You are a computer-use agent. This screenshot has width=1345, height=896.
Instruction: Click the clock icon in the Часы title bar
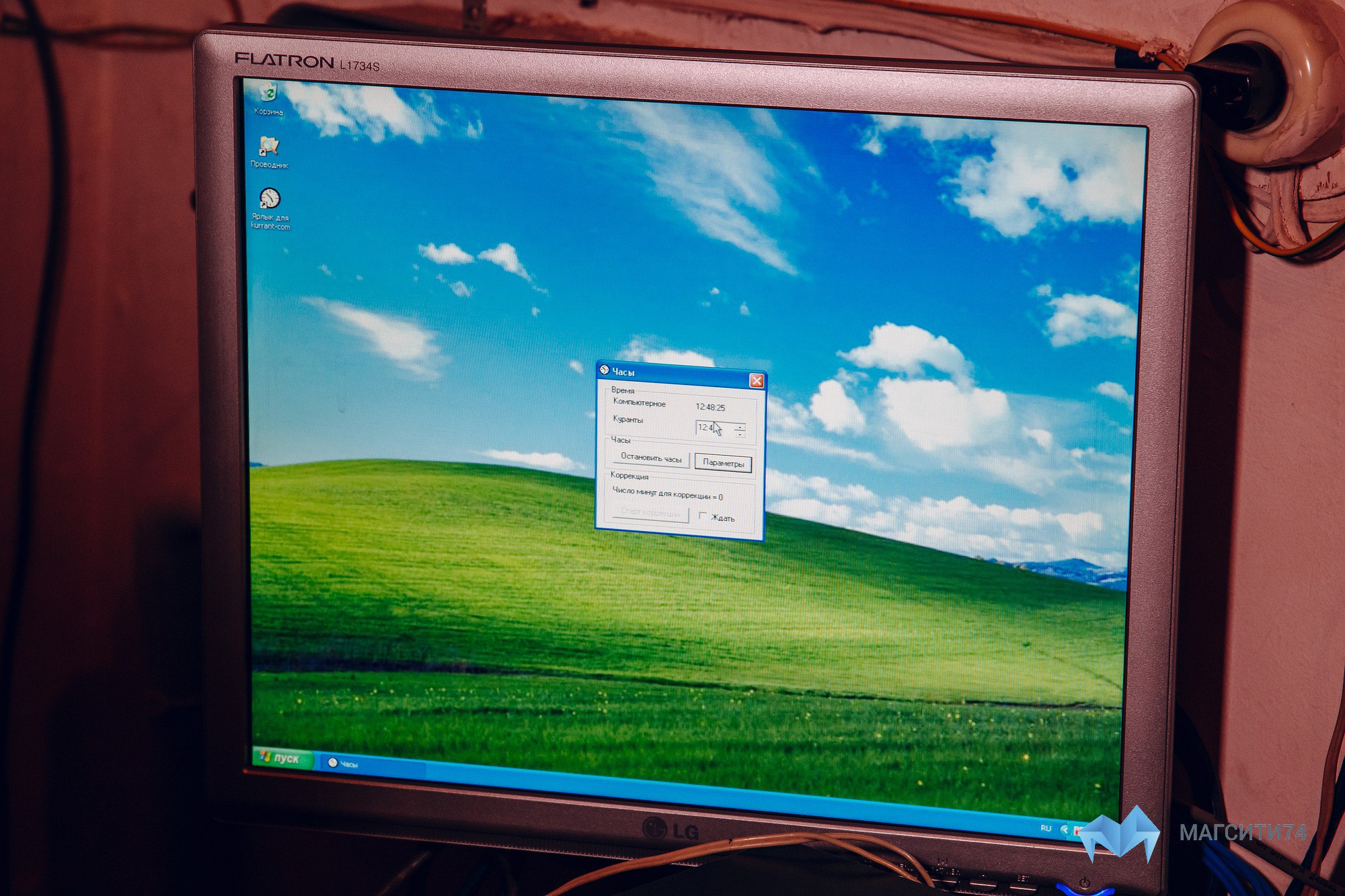click(x=604, y=370)
